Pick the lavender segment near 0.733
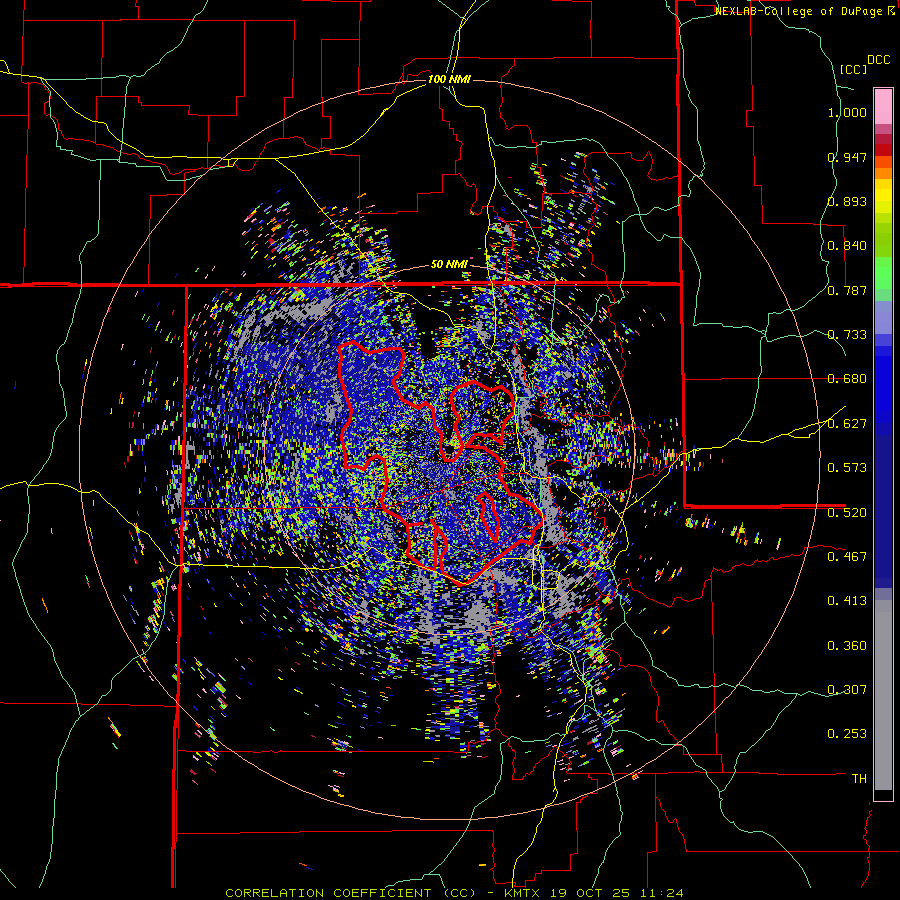The width and height of the screenshot is (900, 900). point(883,317)
